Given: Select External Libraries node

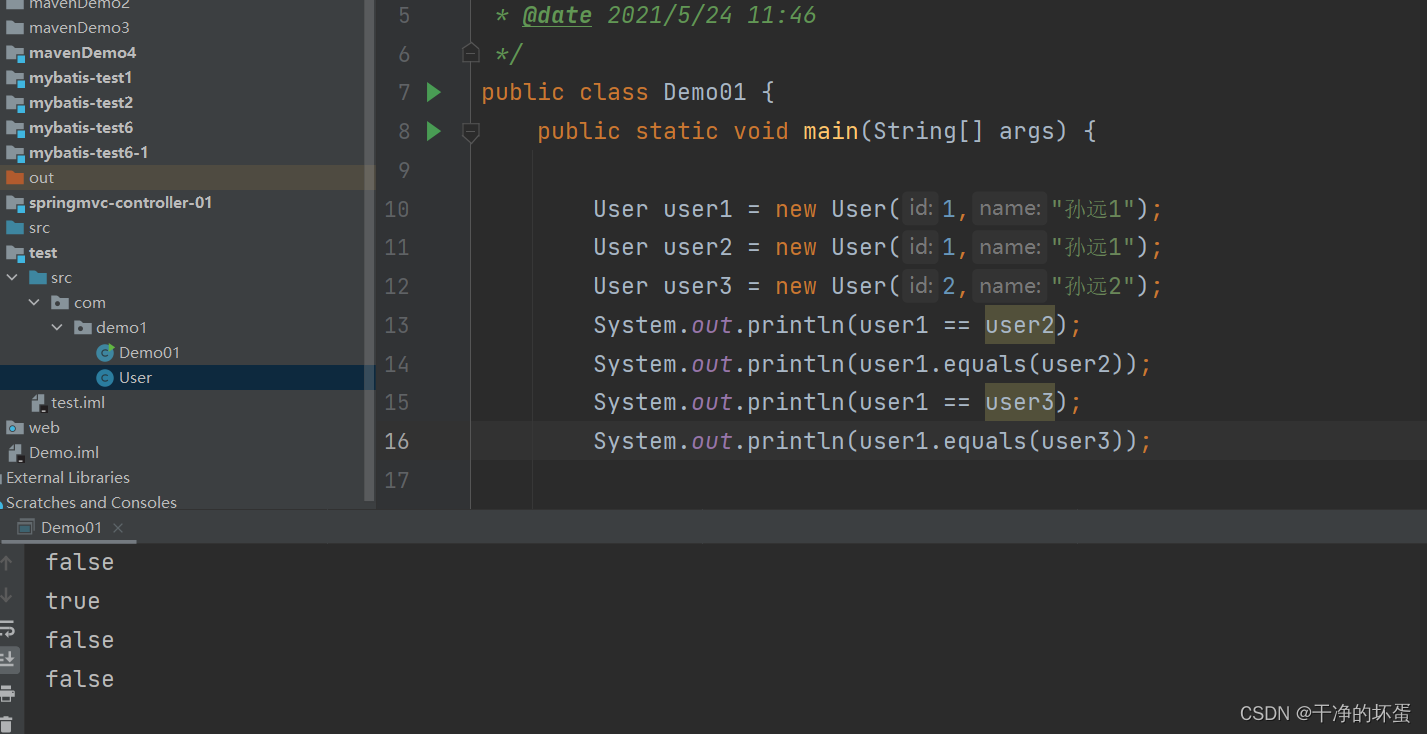Looking at the screenshot, I should tap(68, 478).
